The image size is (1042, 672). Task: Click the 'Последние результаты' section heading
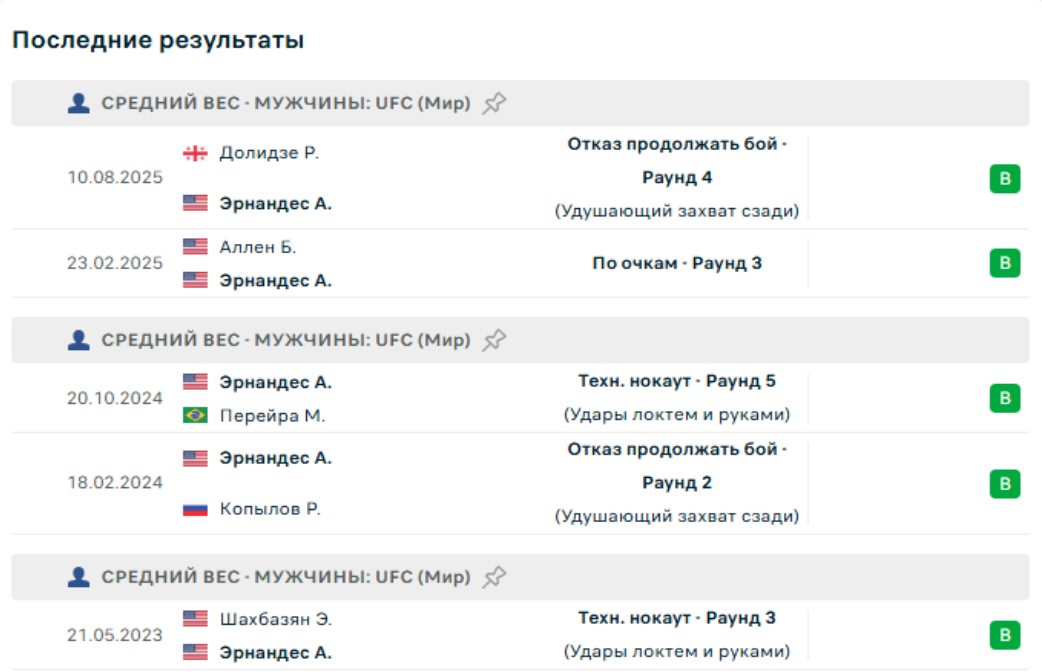coord(158,40)
